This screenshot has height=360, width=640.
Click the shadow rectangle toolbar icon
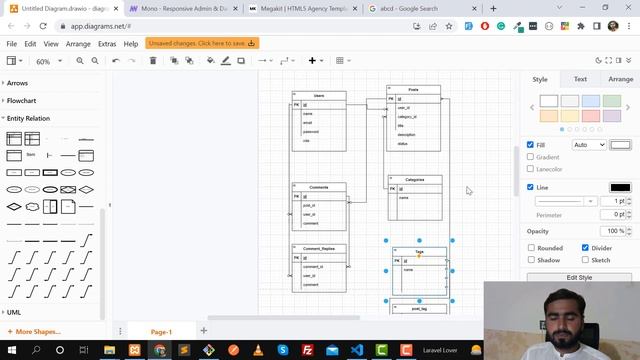[241, 60]
